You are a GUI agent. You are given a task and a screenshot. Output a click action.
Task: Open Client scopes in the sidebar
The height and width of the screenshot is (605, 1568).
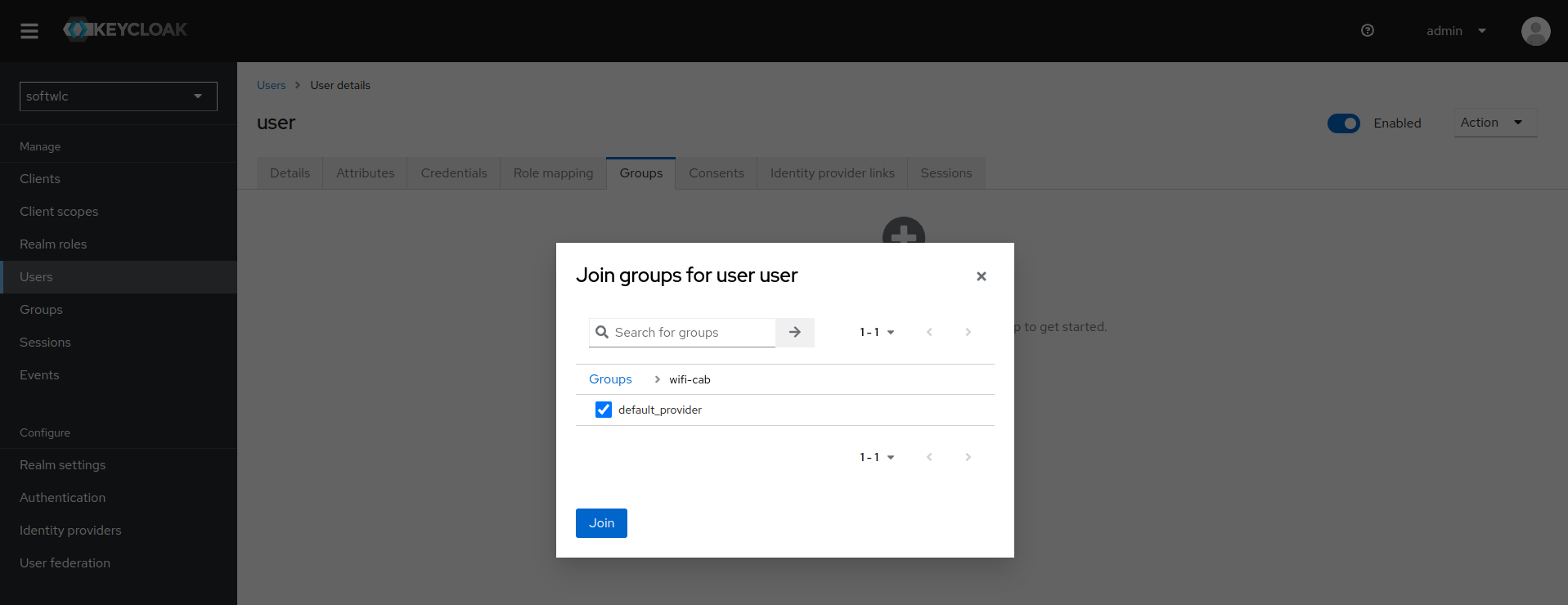[x=119, y=212]
